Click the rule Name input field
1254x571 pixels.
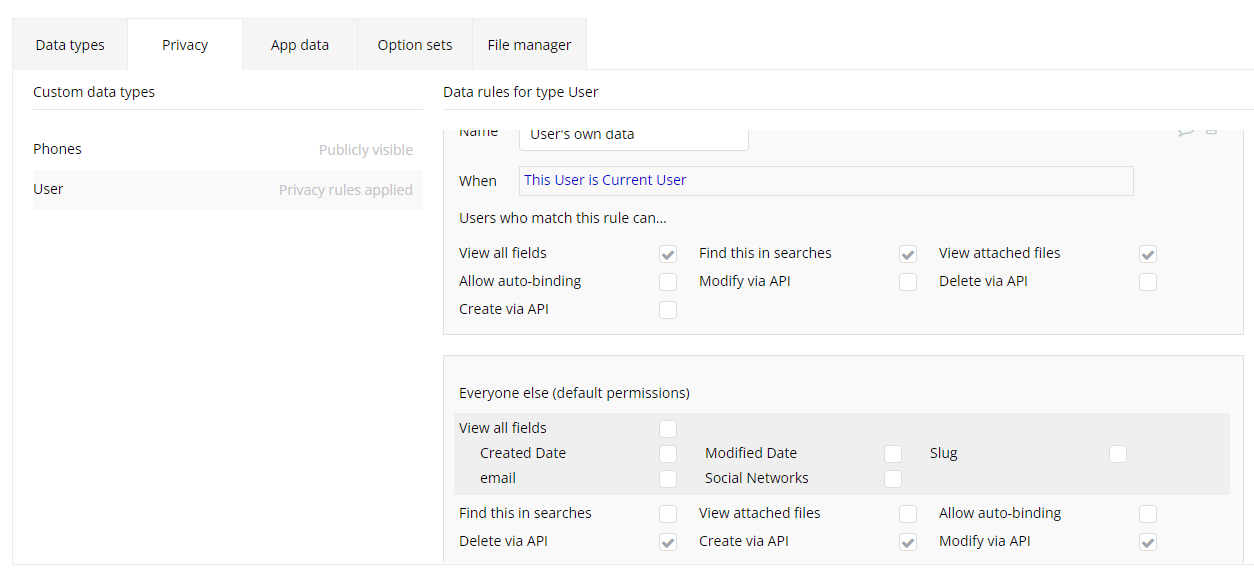coord(634,135)
